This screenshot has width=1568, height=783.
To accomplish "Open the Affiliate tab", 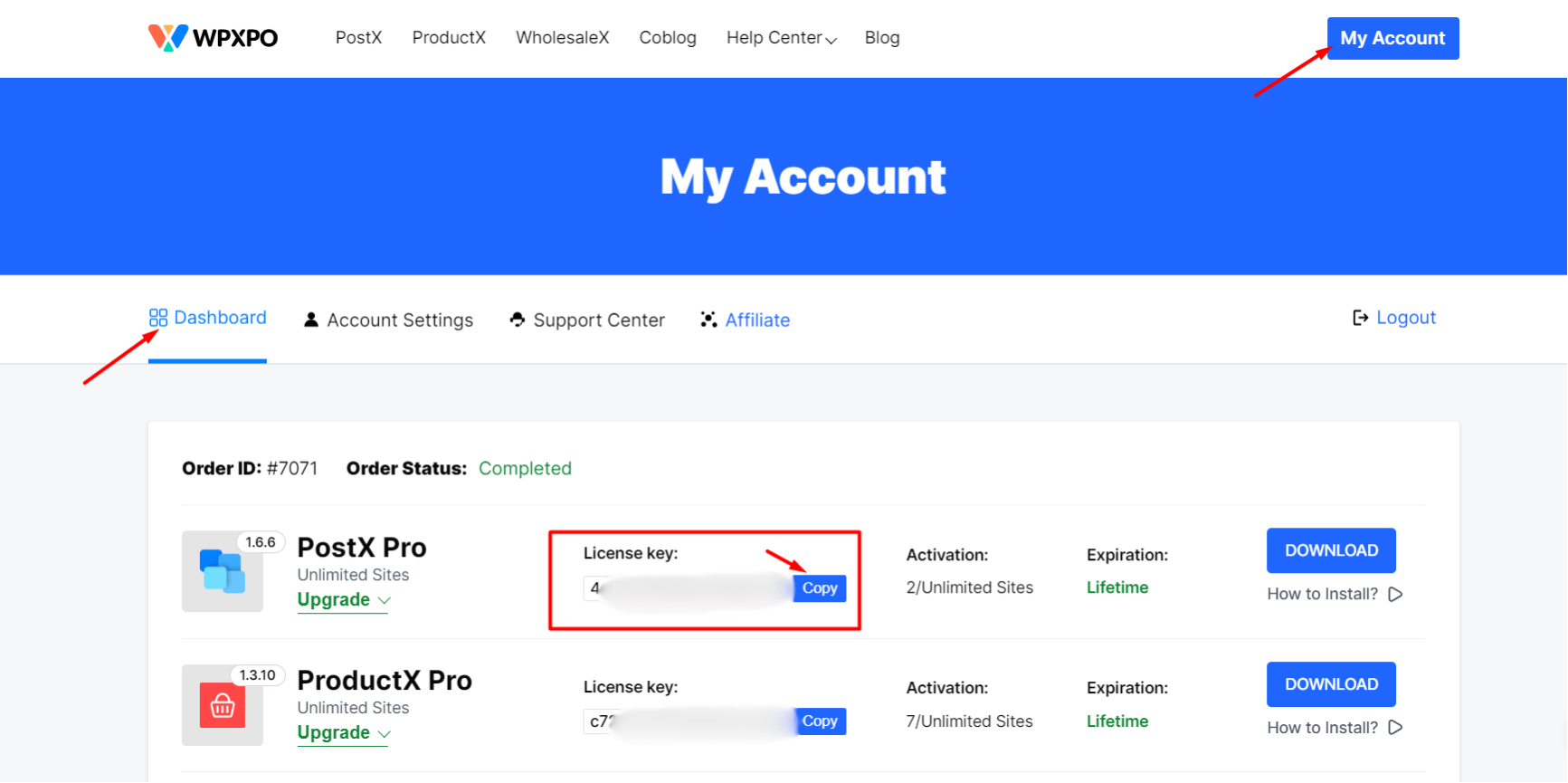I will (746, 320).
